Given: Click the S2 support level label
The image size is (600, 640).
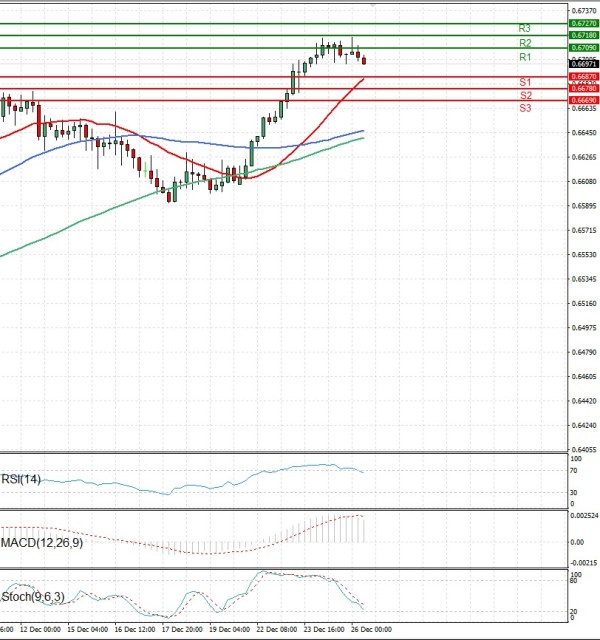Looking at the screenshot, I should click(524, 95).
